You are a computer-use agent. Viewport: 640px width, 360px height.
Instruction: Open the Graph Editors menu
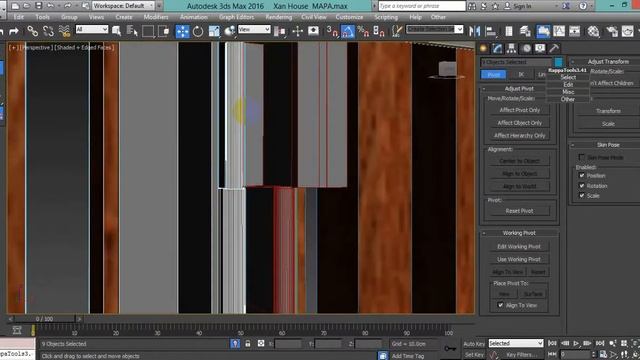236,17
